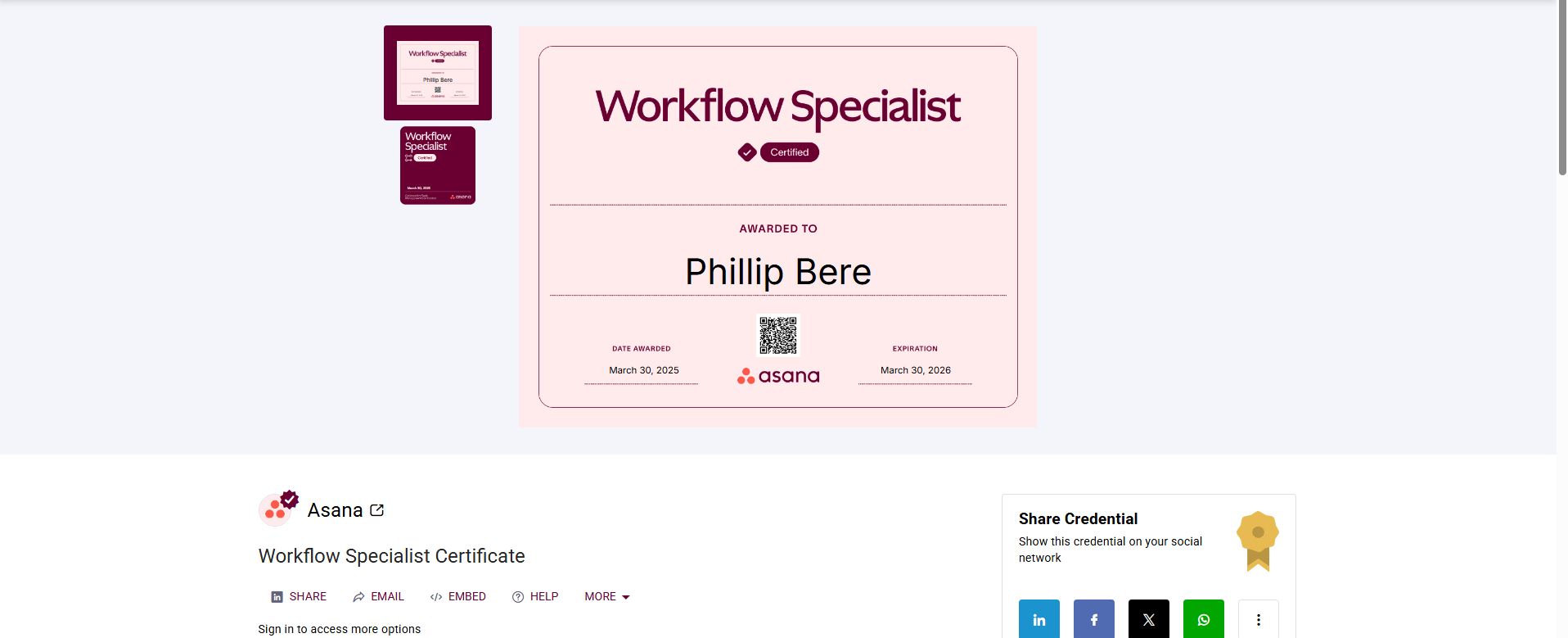The image size is (1568, 638).
Task: Click the gold ribbon badge in Share Credential
Action: pos(1257,541)
